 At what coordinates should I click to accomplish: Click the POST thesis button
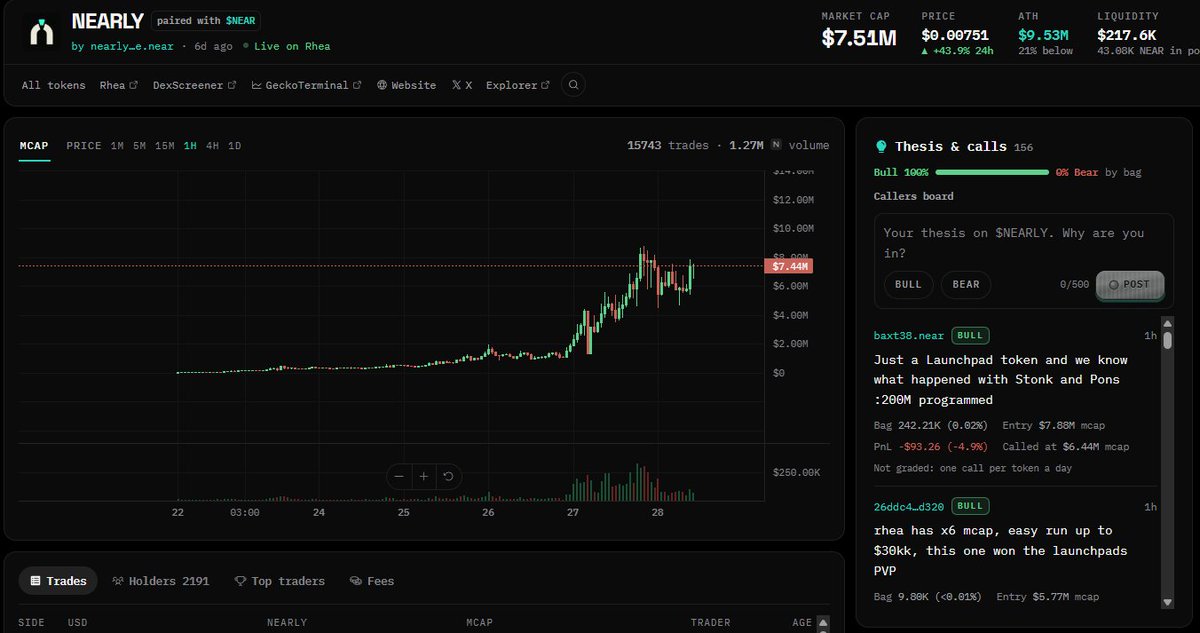pos(1130,284)
